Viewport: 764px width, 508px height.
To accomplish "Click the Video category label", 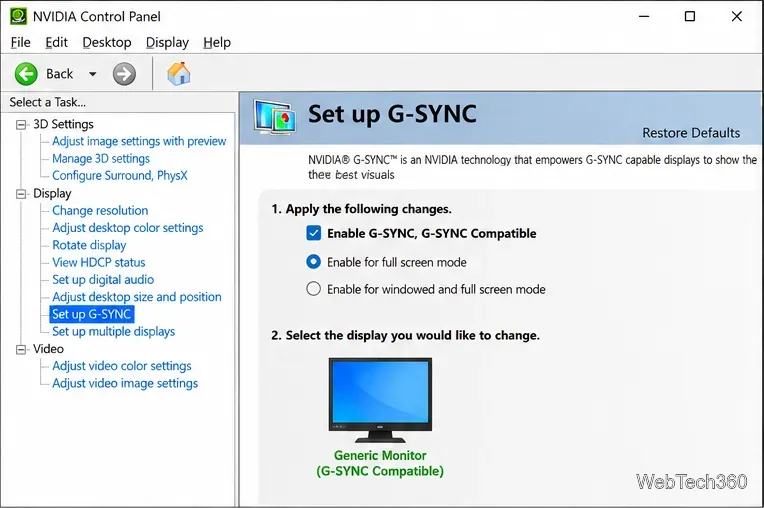I will point(48,349).
